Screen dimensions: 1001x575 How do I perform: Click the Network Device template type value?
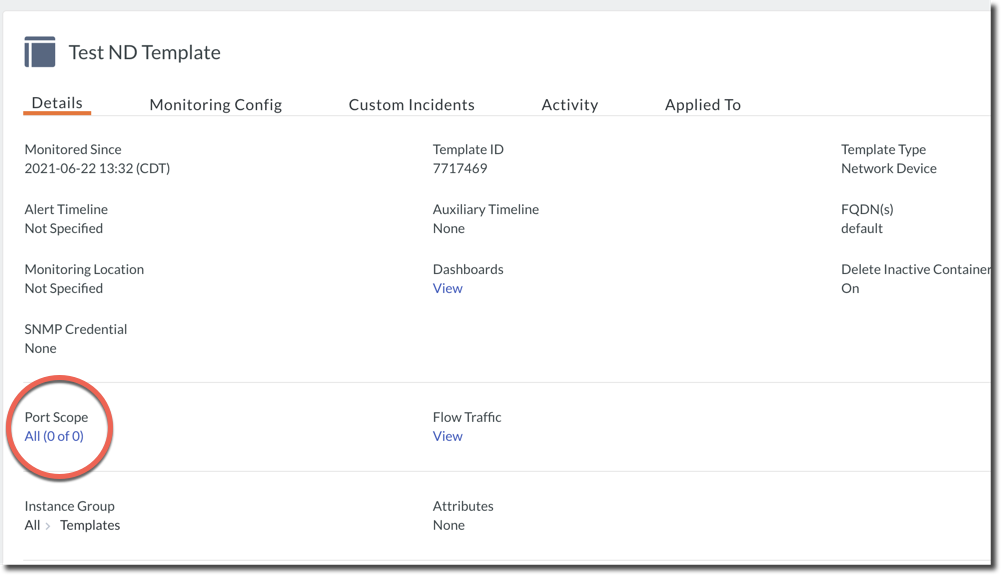point(888,168)
